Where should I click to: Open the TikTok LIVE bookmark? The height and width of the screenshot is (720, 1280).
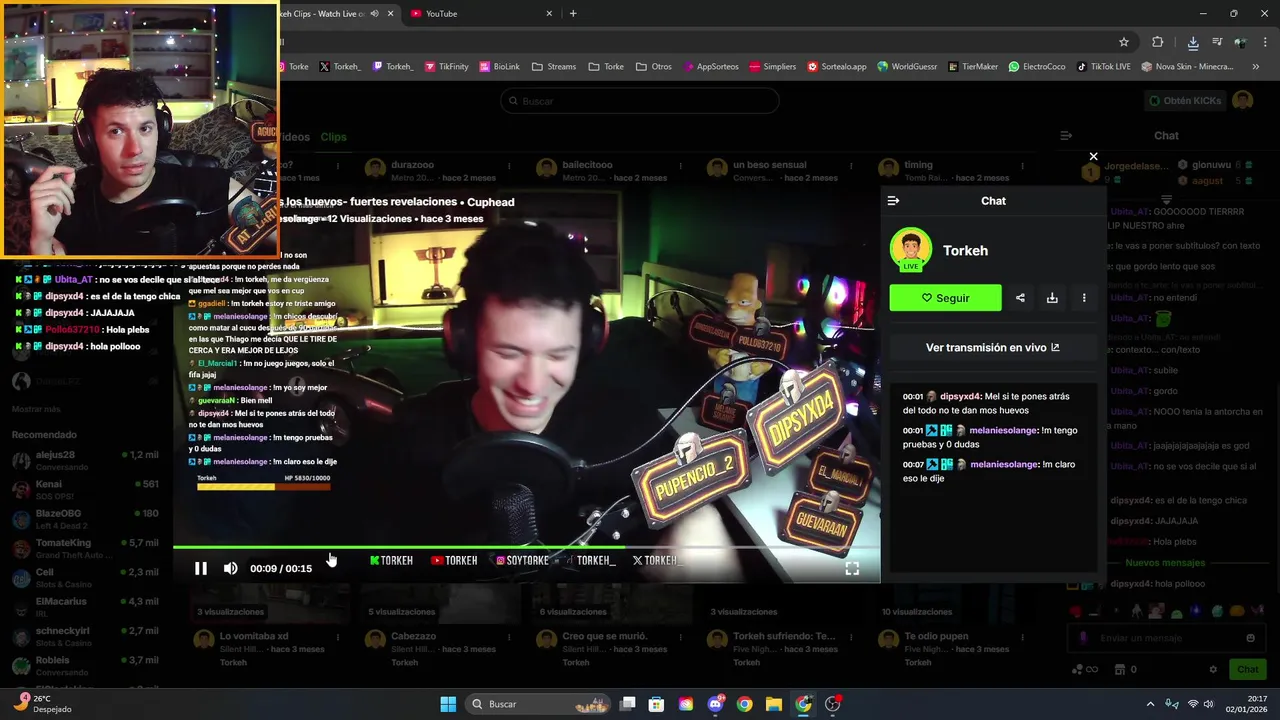click(x=1104, y=66)
